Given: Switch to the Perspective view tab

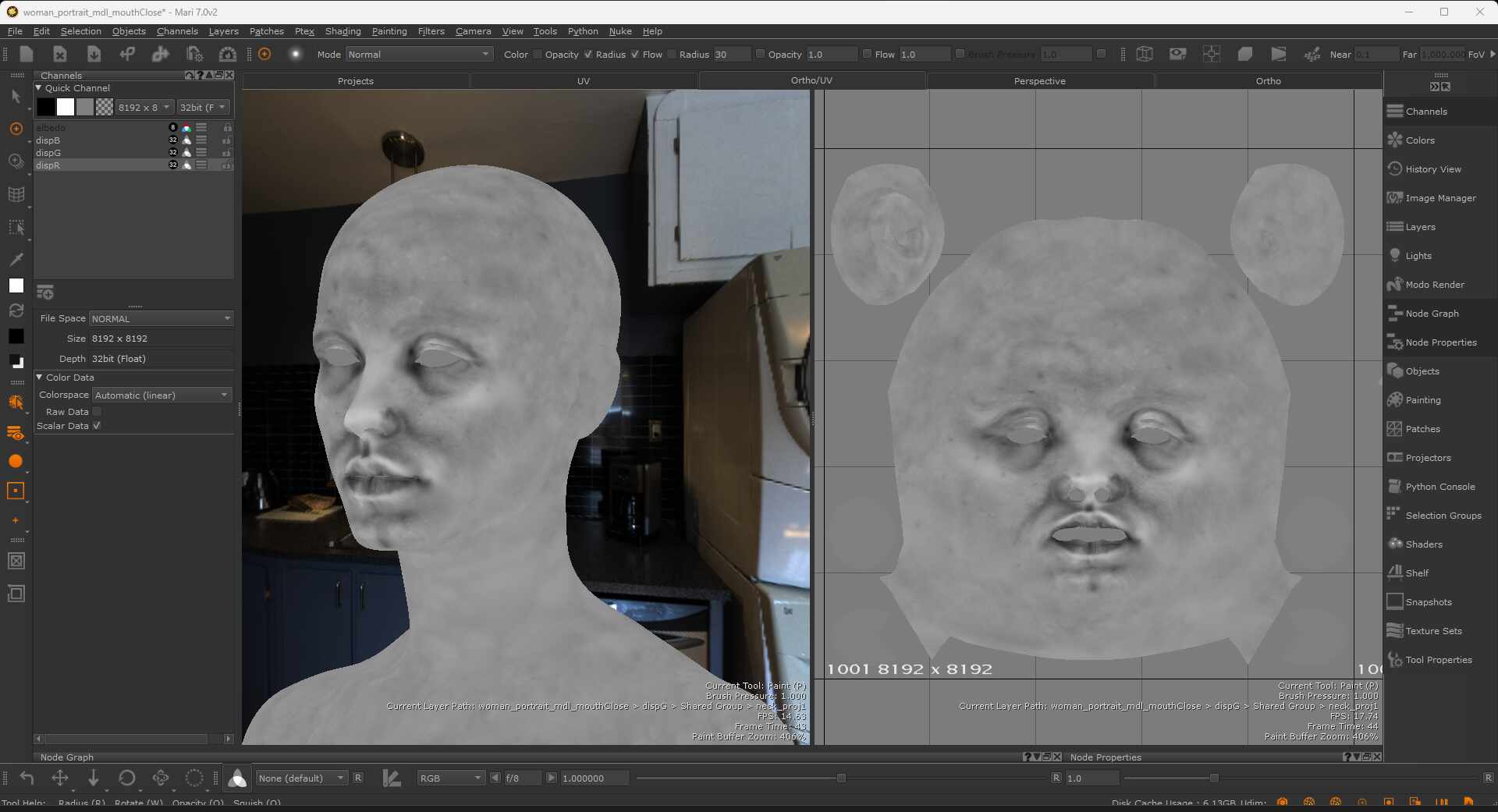Looking at the screenshot, I should click(x=1039, y=81).
